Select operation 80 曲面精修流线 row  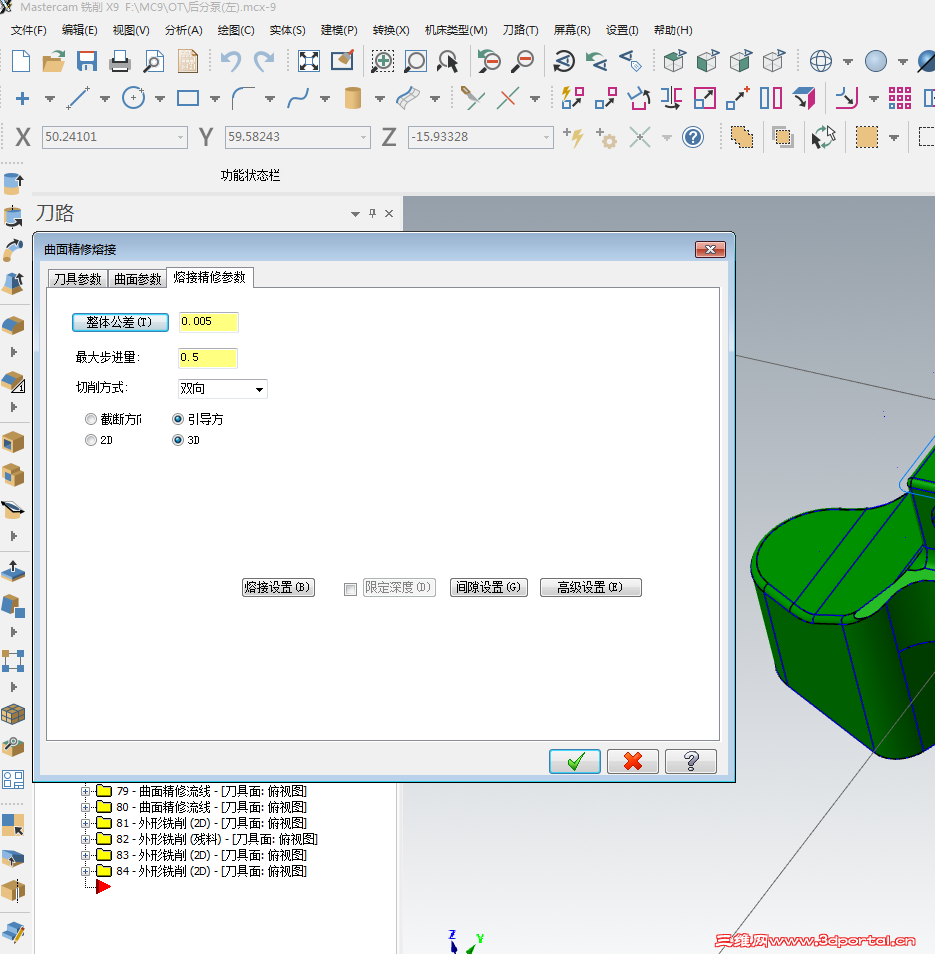(212, 807)
